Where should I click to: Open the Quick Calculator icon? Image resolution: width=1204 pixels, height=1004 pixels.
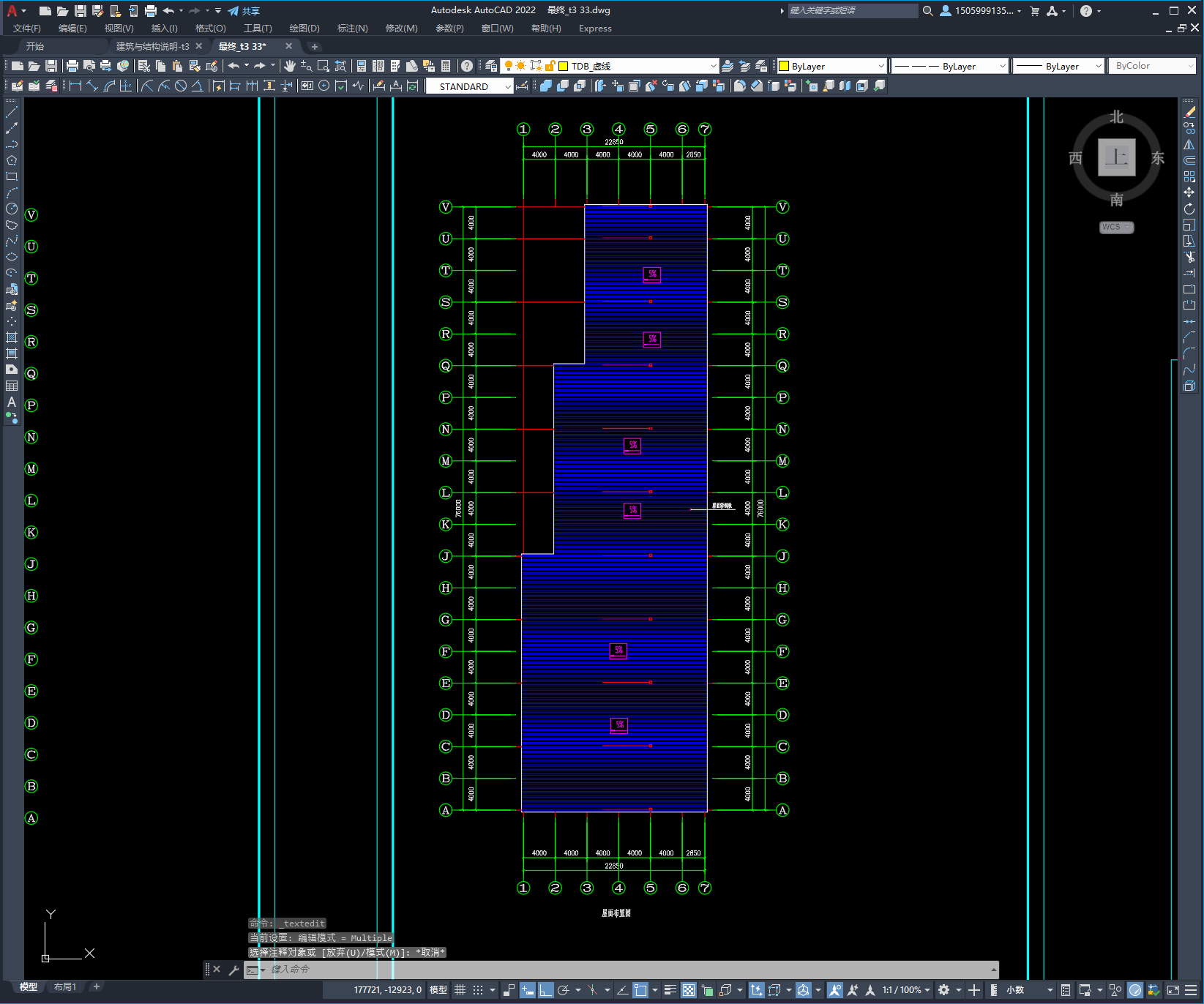click(x=446, y=66)
